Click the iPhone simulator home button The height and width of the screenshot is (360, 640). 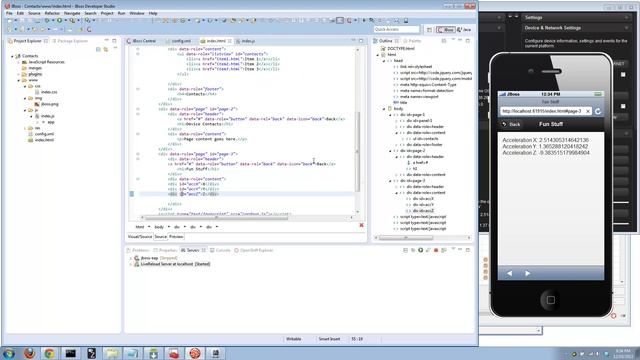coord(550,300)
